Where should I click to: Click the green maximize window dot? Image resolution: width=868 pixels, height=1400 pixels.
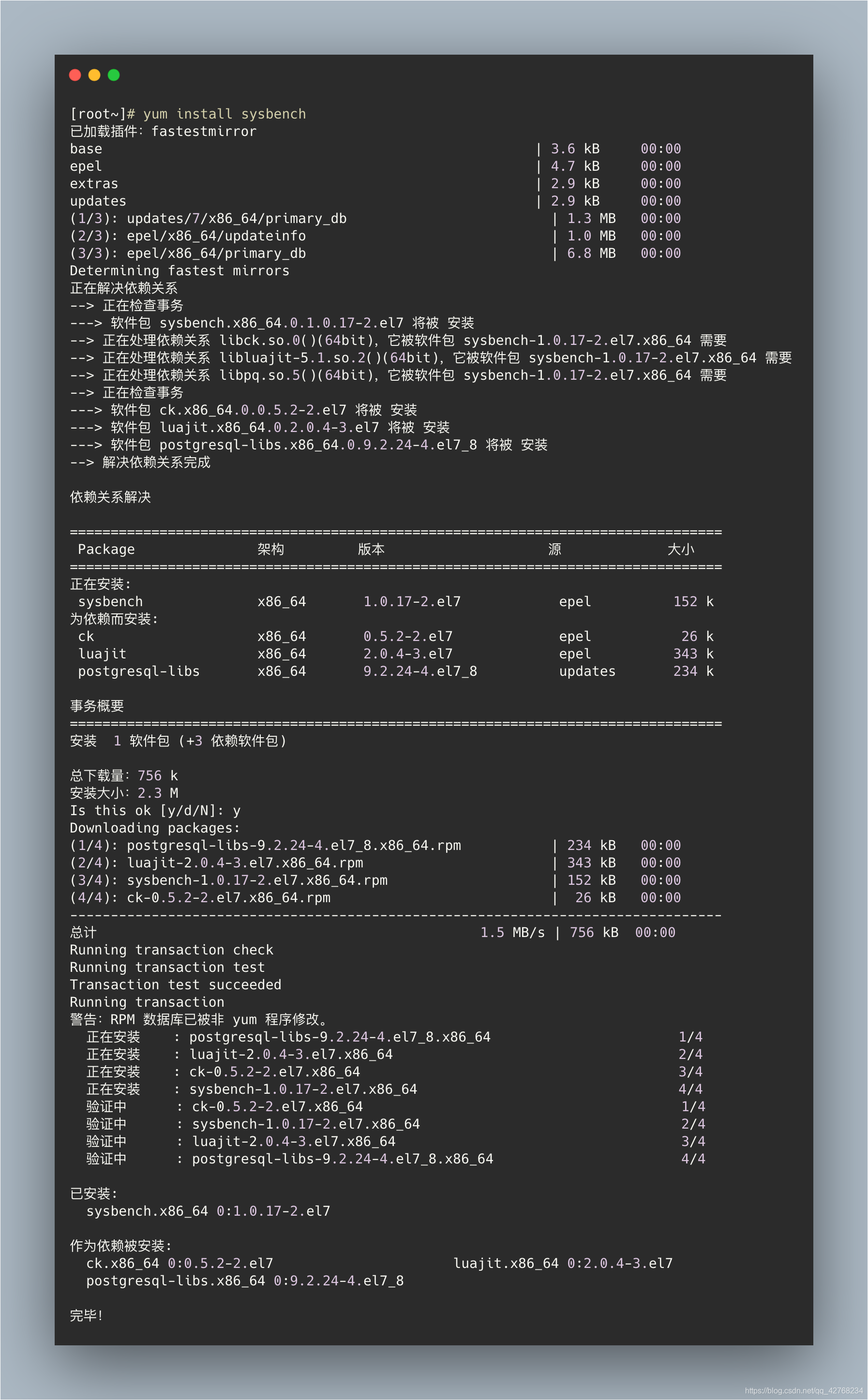(114, 75)
